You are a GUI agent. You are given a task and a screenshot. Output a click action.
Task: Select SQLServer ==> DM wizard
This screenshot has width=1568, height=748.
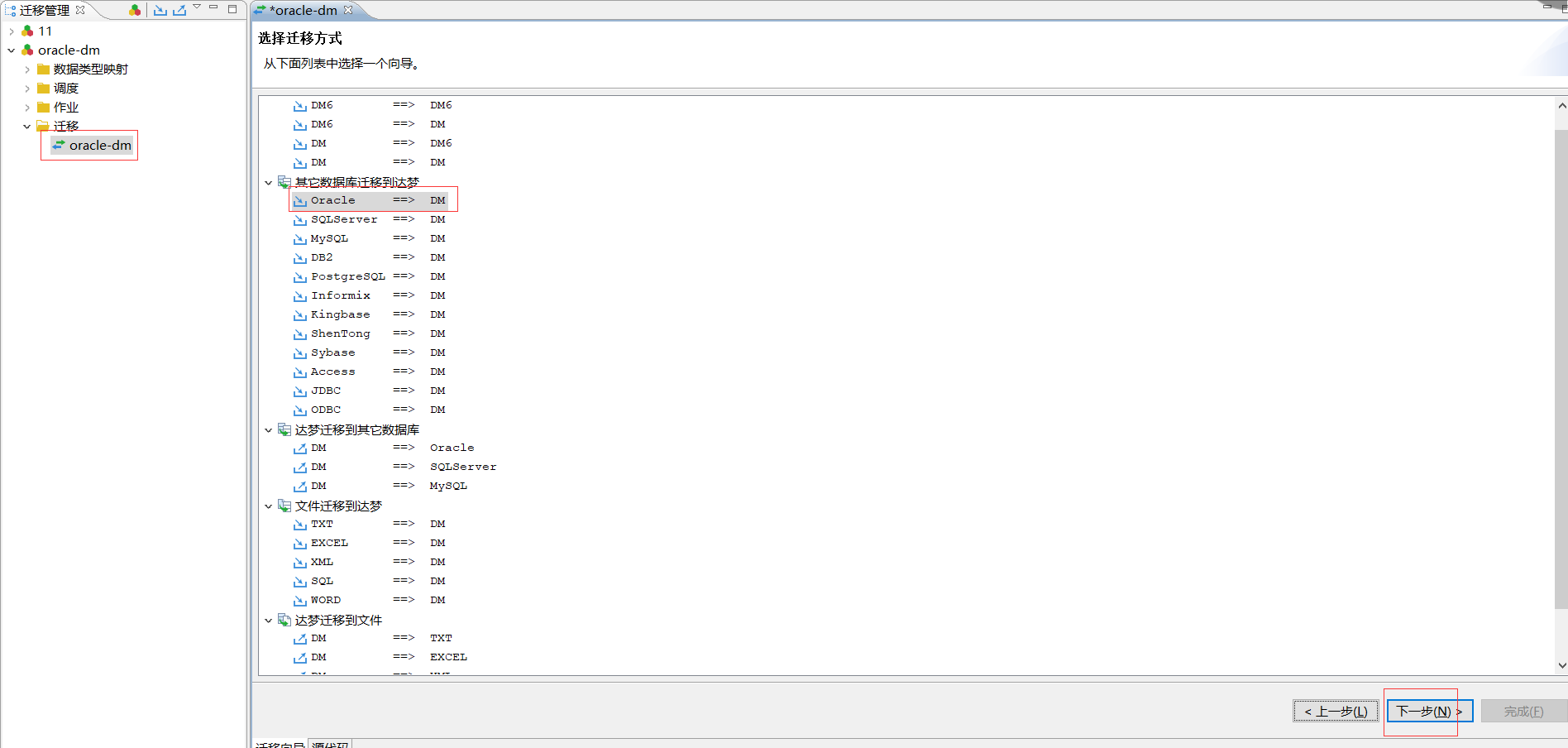370,219
